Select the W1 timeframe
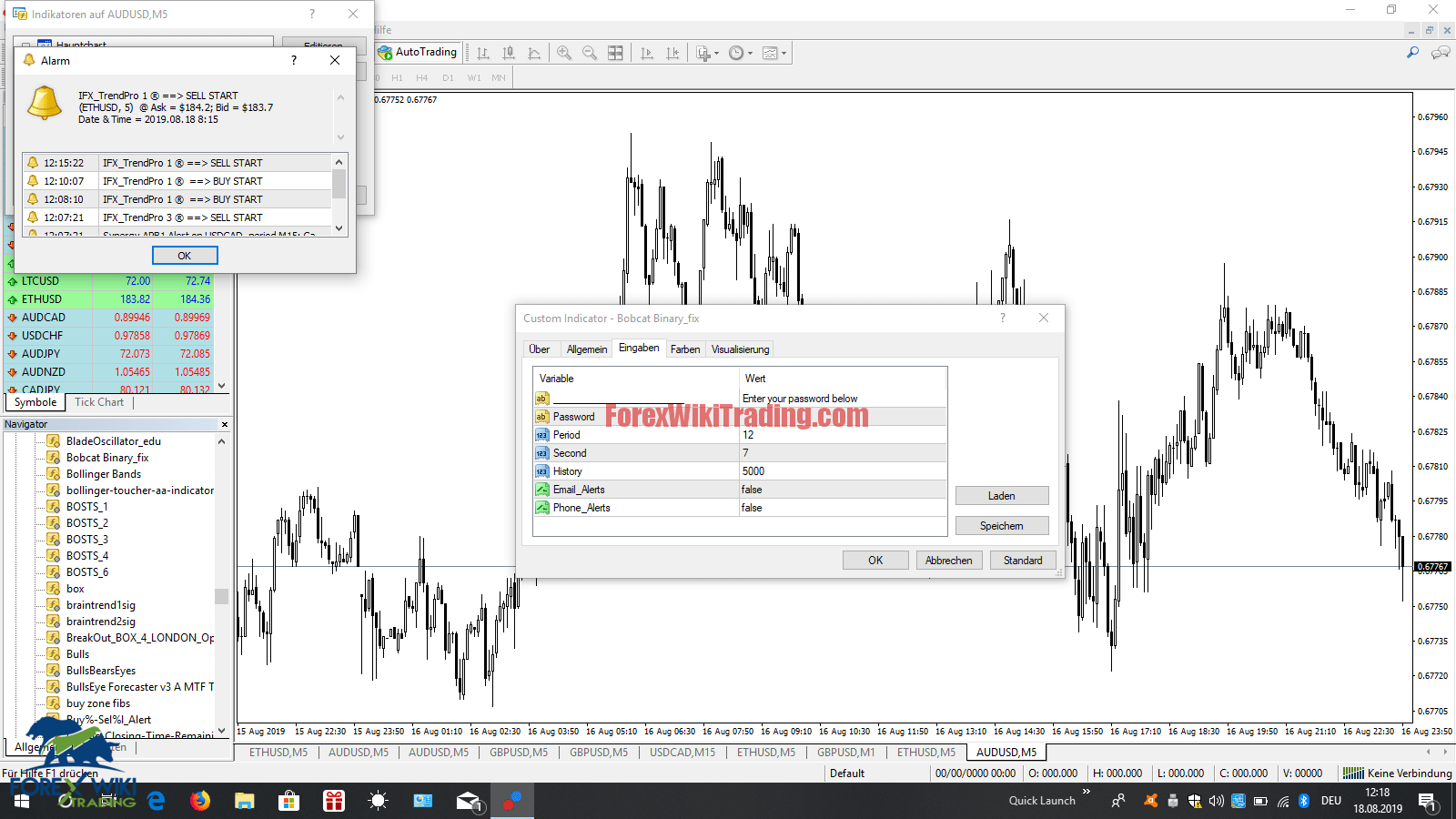1456x819 pixels. point(474,77)
